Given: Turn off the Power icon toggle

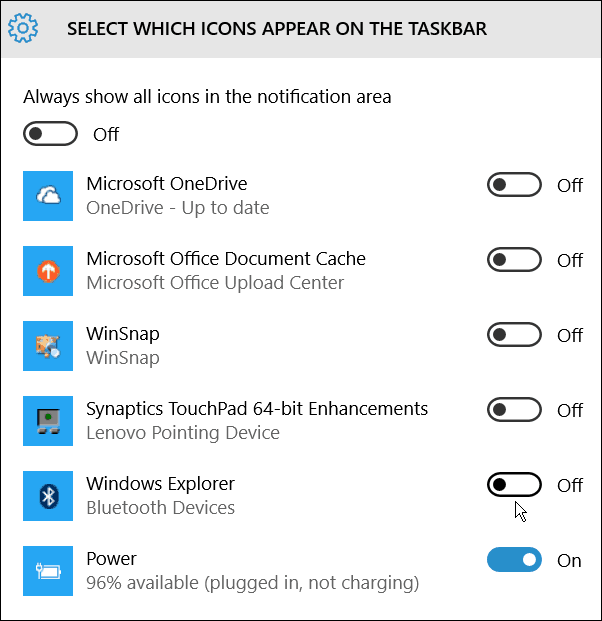Looking at the screenshot, I should click(x=514, y=560).
